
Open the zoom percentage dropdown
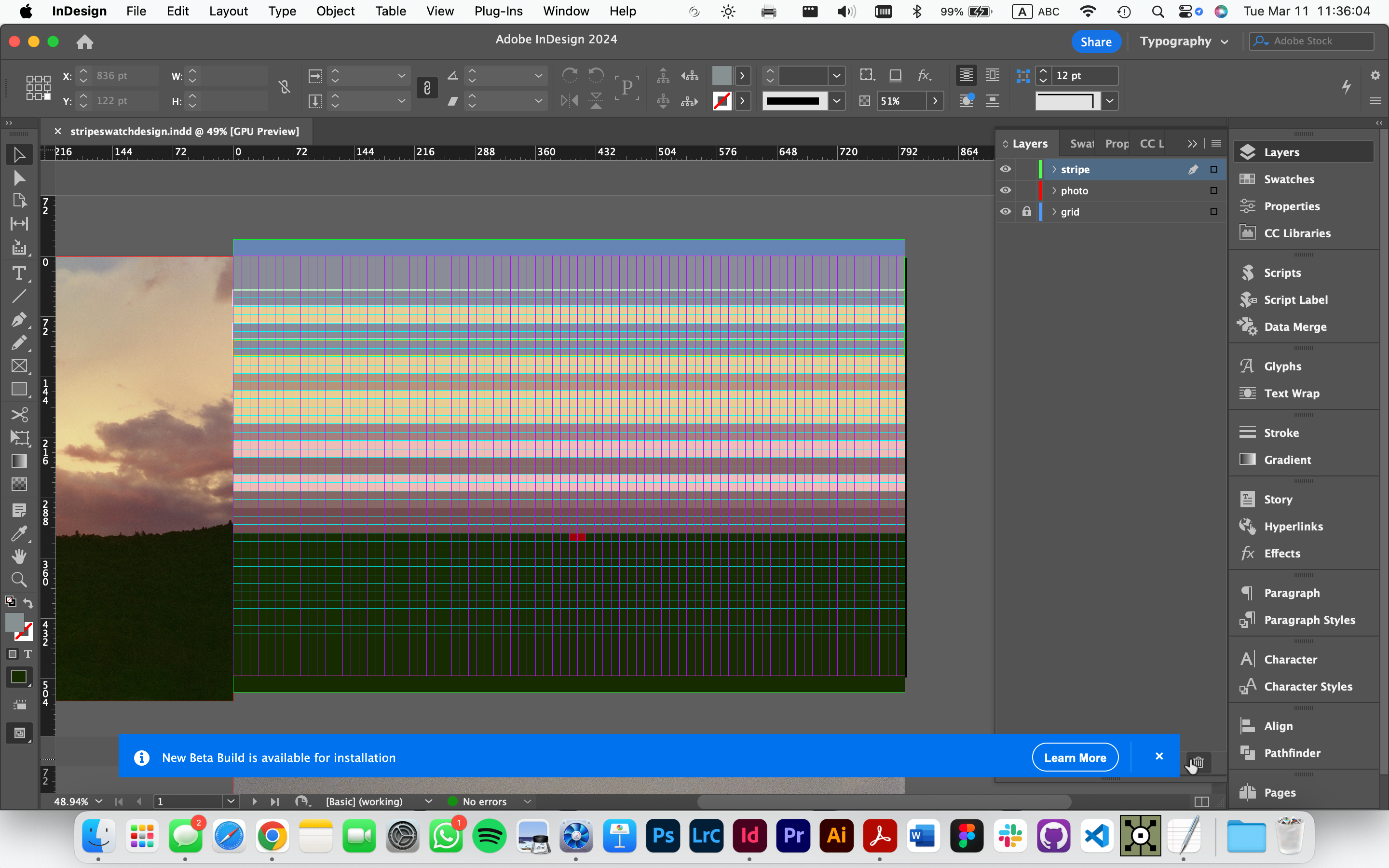(99, 801)
